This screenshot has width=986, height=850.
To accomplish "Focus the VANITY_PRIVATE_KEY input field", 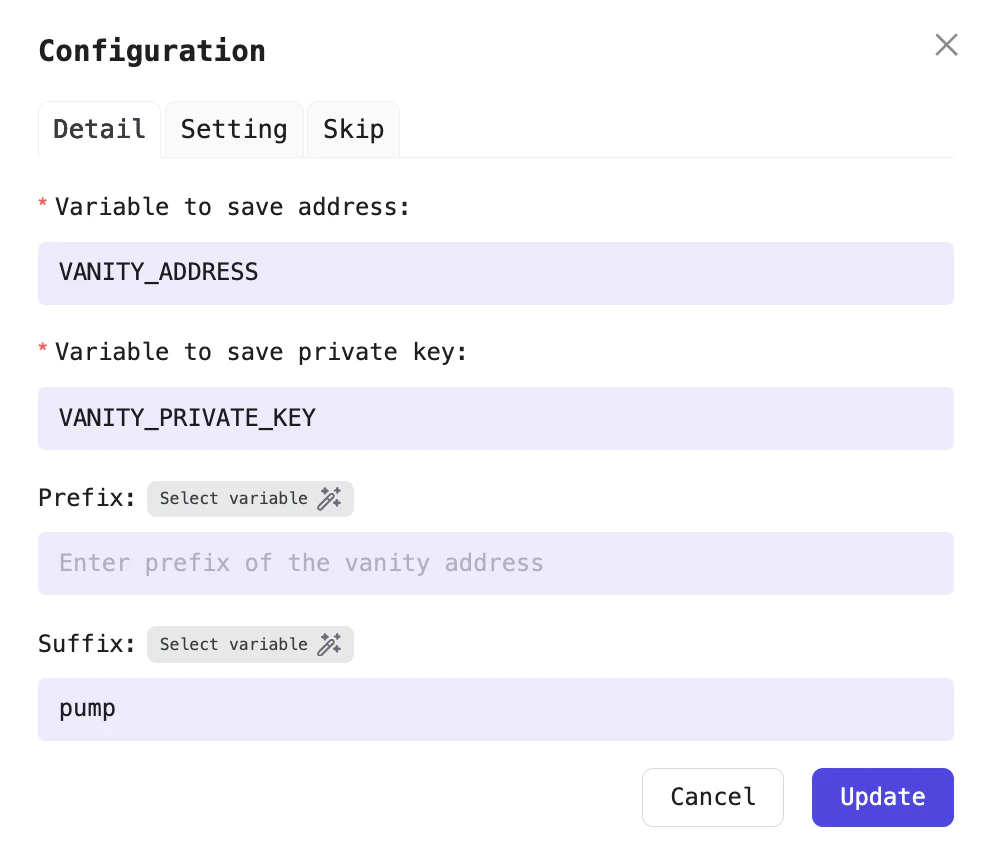I will (x=496, y=418).
